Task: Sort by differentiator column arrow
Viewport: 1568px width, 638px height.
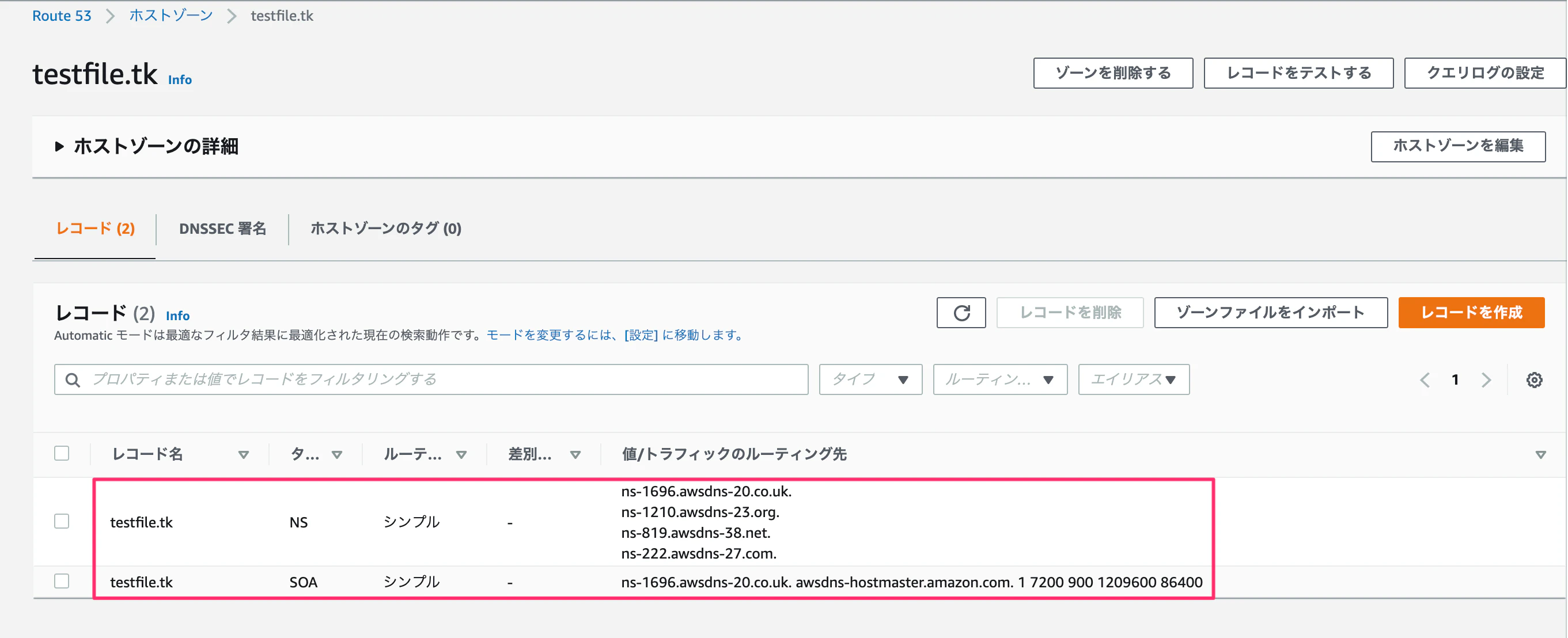Action: coord(575,454)
